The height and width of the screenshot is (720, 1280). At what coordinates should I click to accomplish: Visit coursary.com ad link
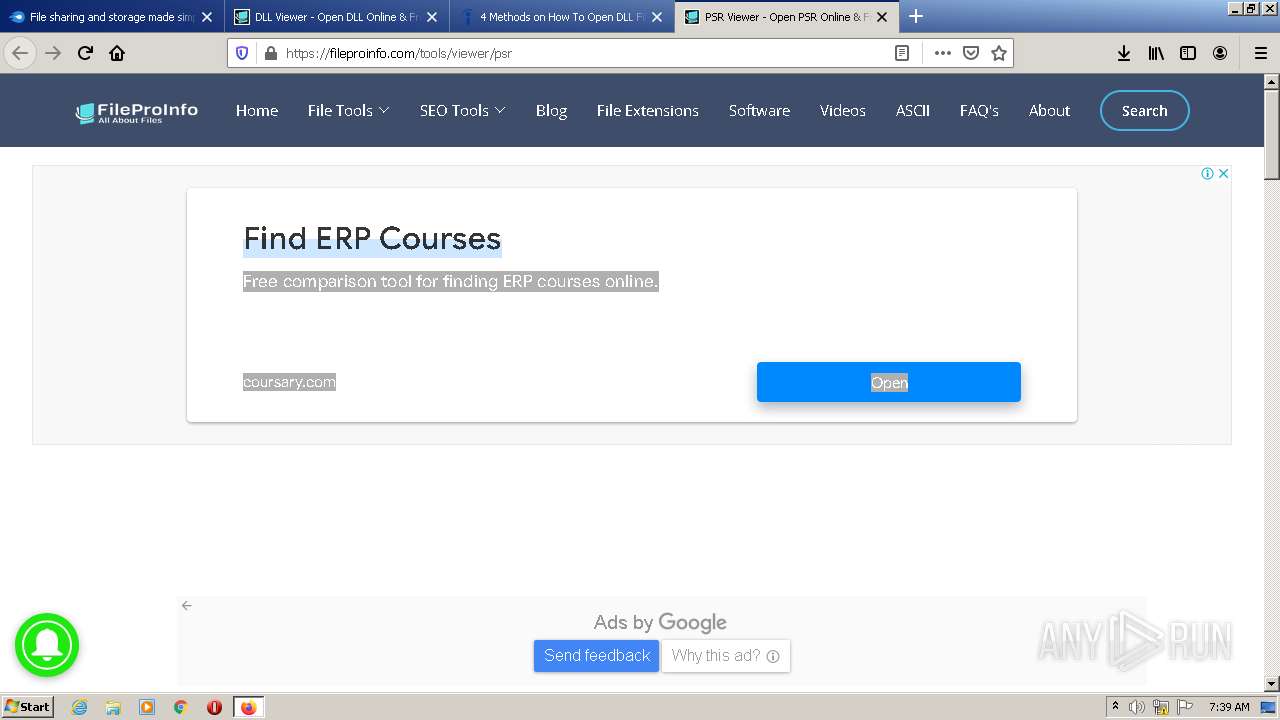(x=289, y=382)
